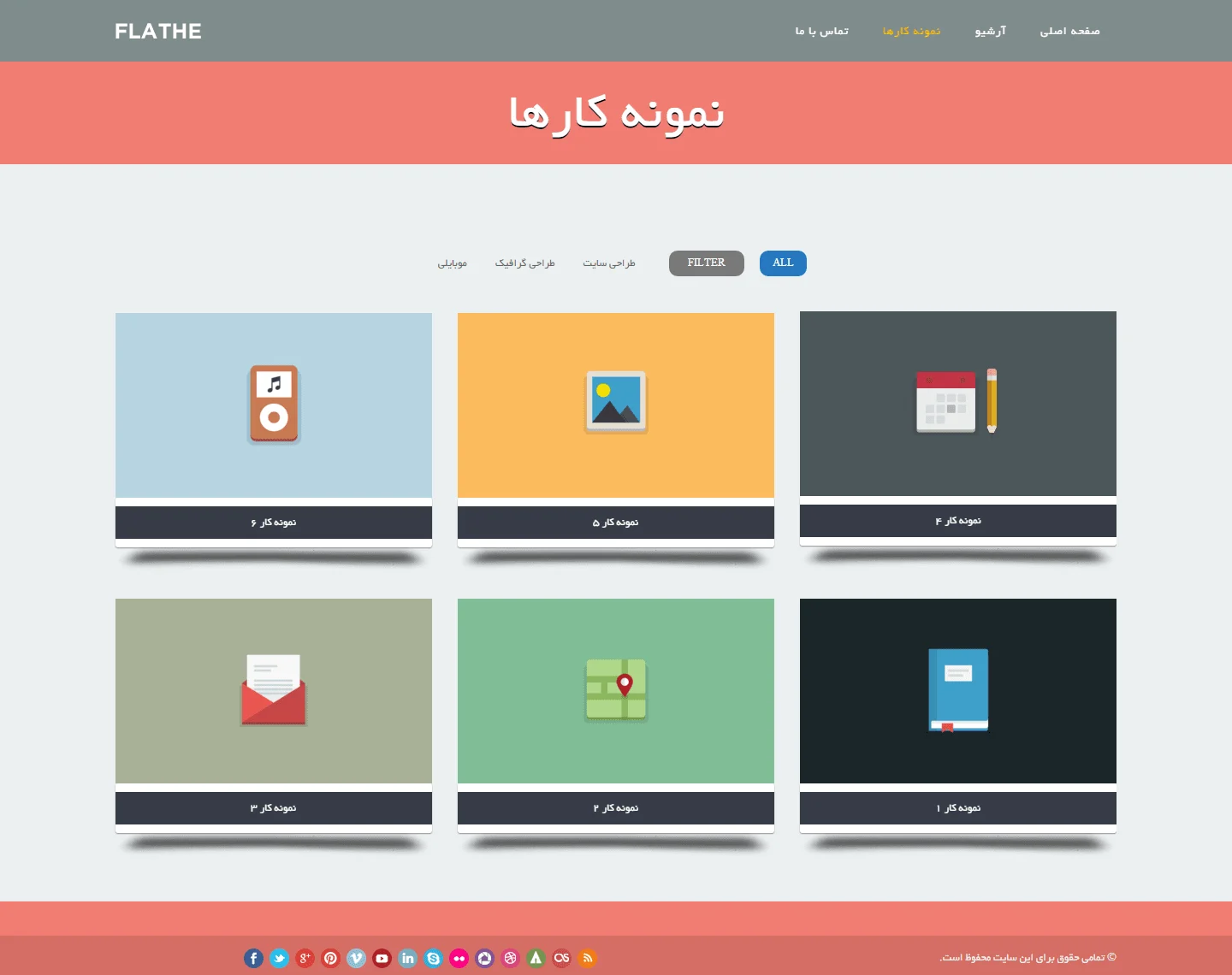Click the calendar and pencil icon
The image size is (1232, 975).
(957, 400)
